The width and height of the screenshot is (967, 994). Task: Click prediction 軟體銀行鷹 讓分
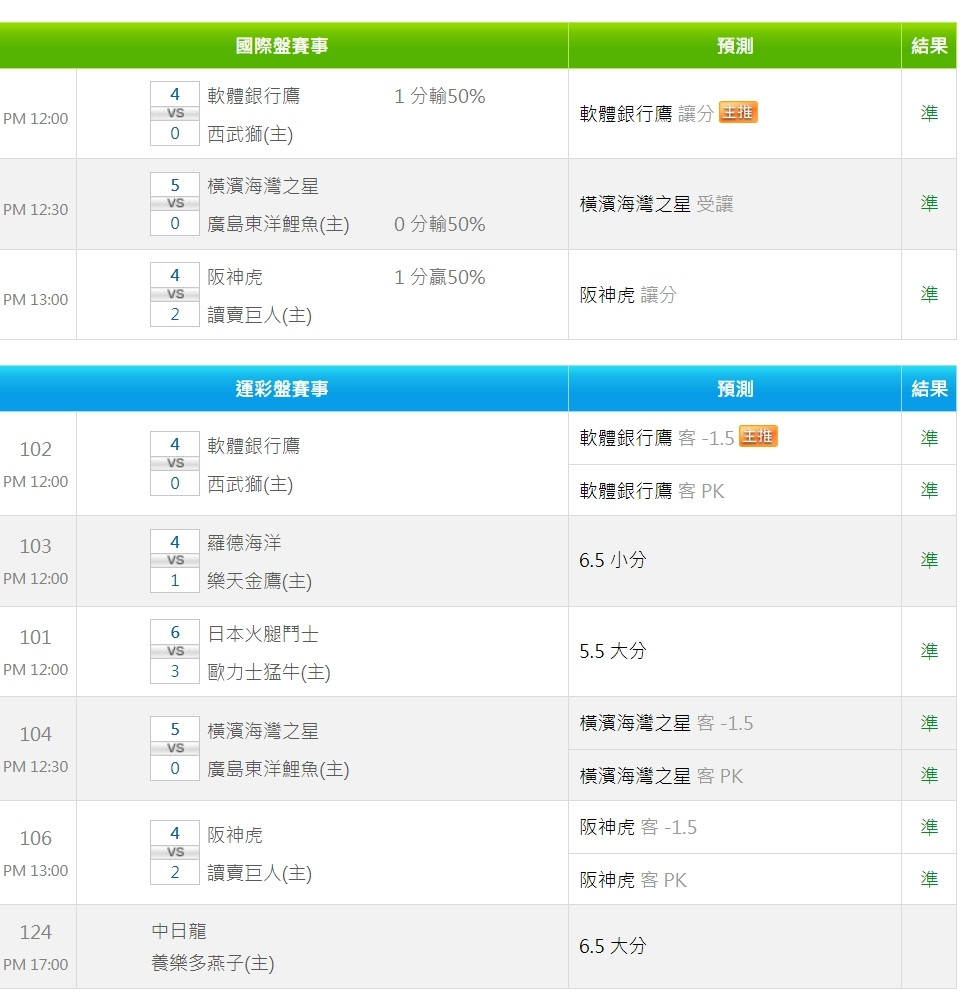pyautogui.click(x=647, y=113)
